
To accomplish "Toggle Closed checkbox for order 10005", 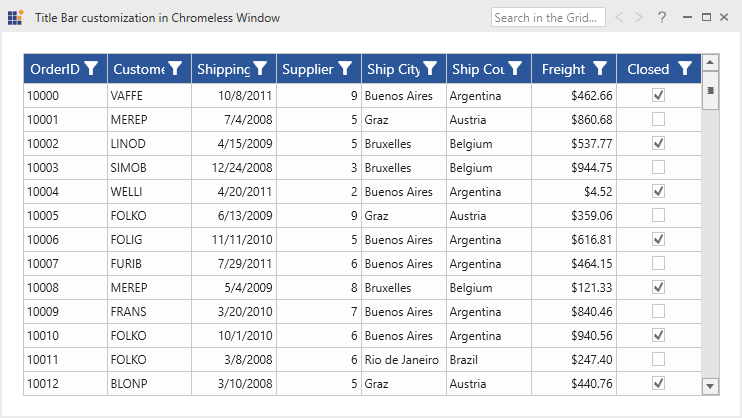I will tap(658, 216).
